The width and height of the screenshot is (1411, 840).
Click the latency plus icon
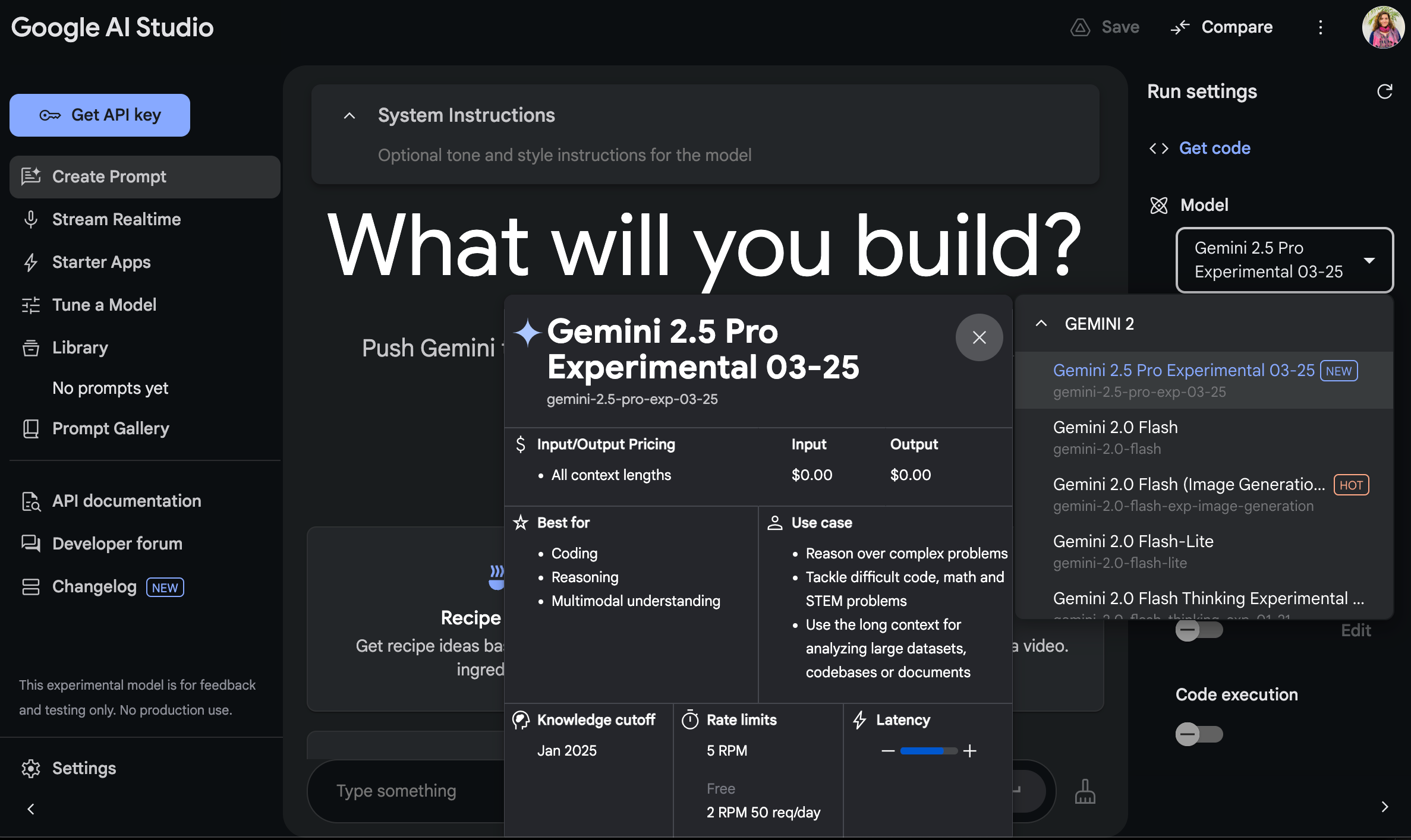click(x=970, y=751)
